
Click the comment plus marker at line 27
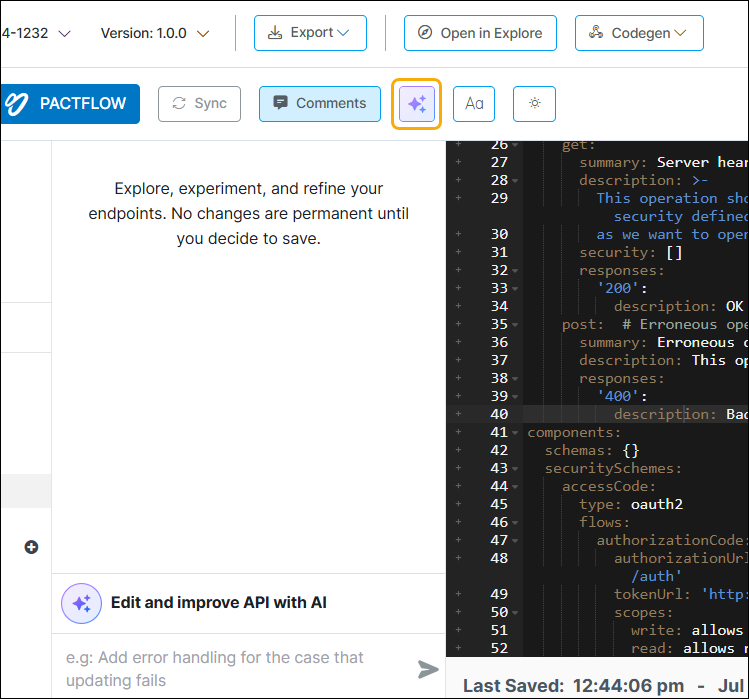[459, 162]
